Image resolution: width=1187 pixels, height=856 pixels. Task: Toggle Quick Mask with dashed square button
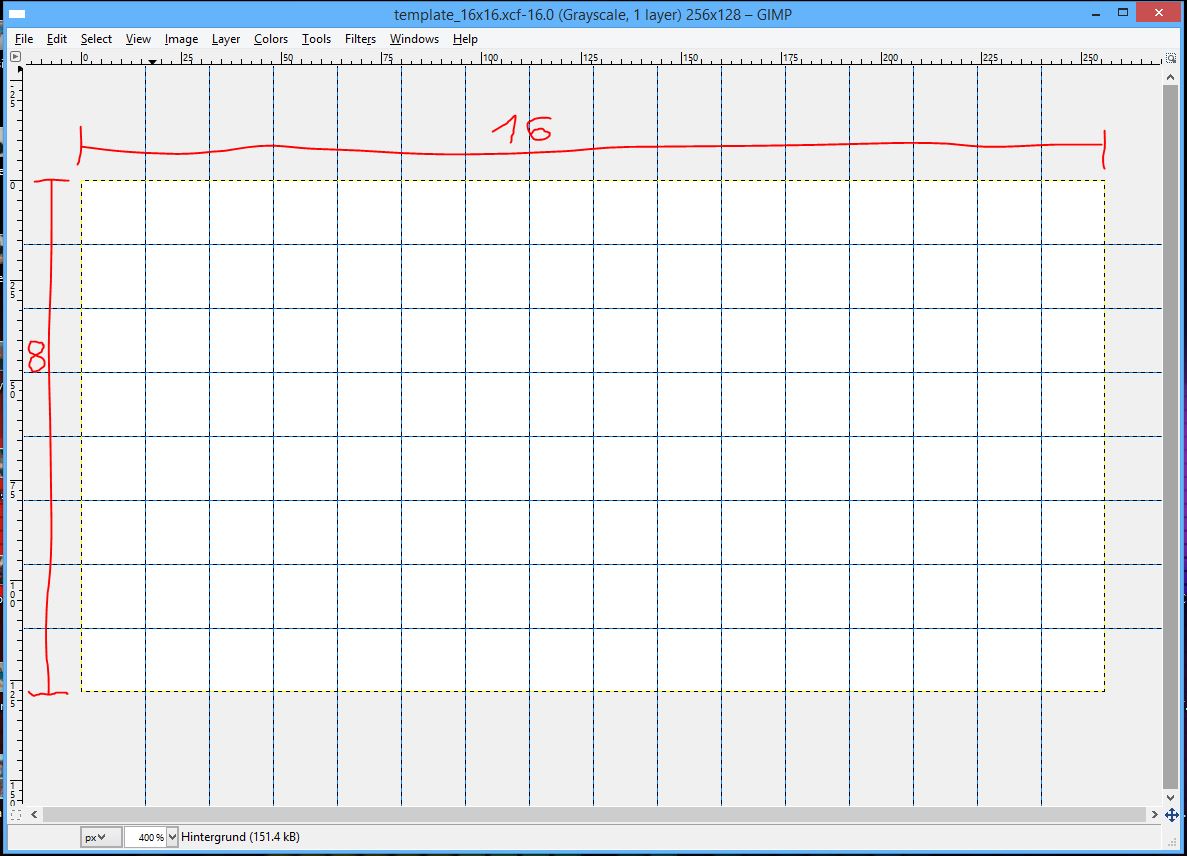pyautogui.click(x=15, y=815)
